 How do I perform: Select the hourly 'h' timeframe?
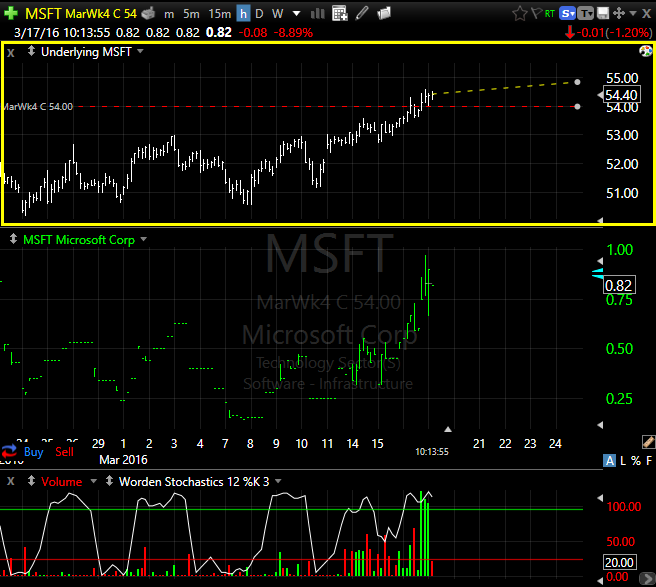coord(243,14)
